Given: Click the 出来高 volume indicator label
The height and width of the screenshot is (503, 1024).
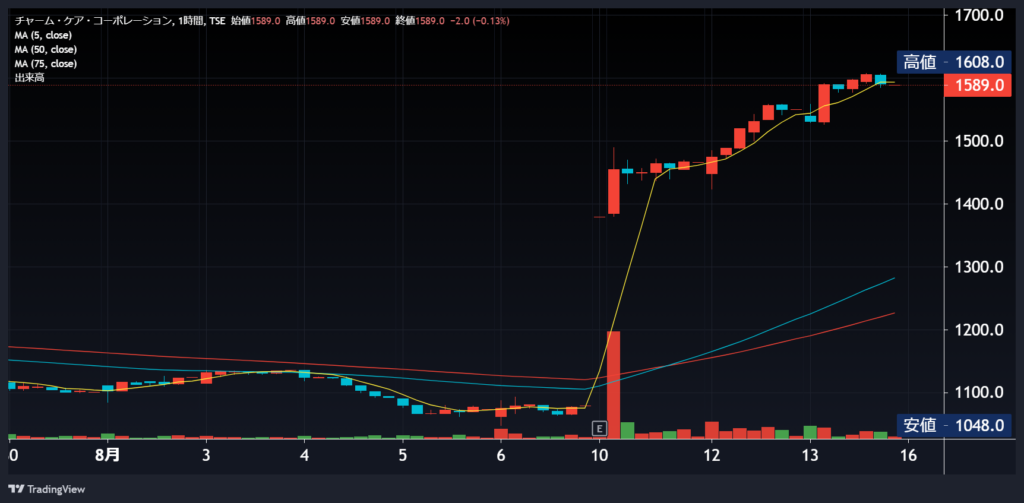Looking at the screenshot, I should [29, 78].
